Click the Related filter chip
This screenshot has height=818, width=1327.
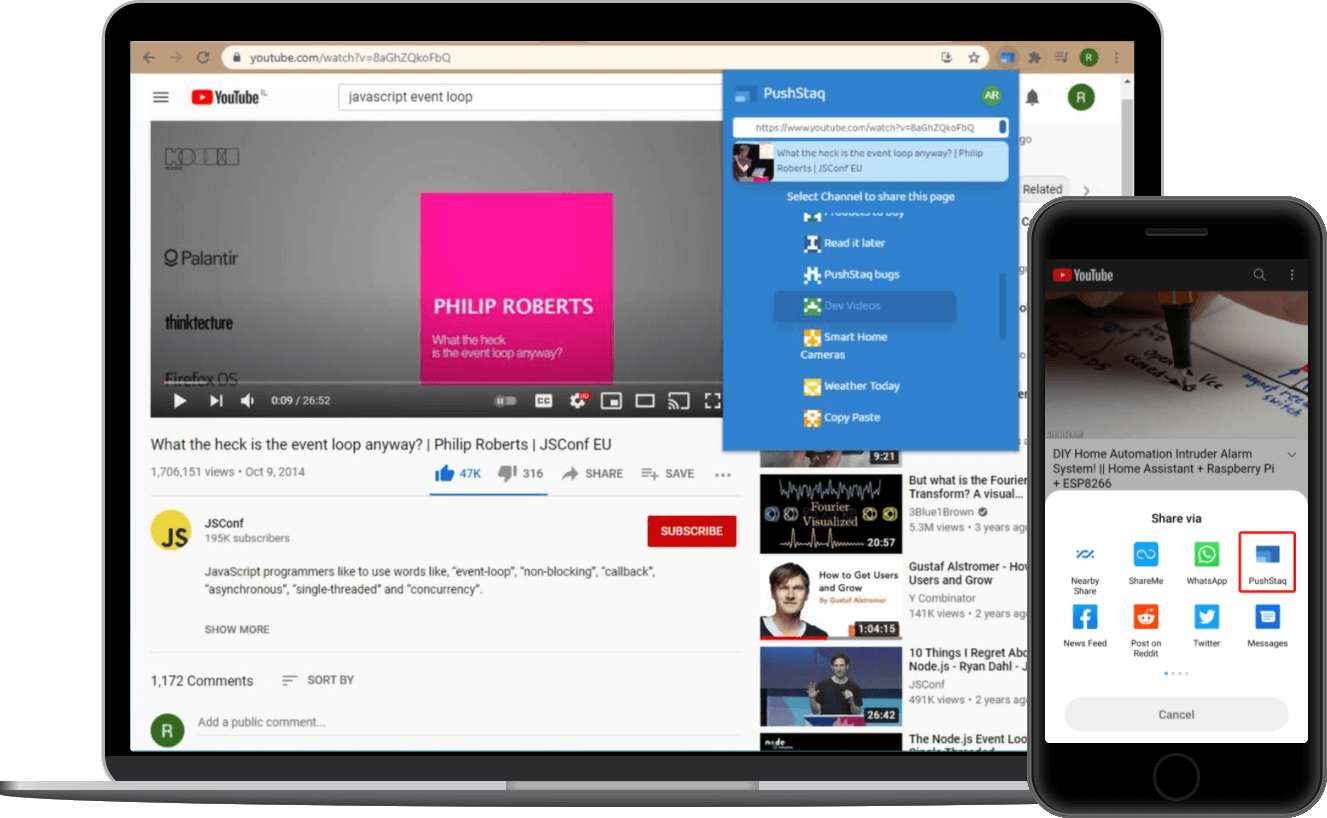pyautogui.click(x=1042, y=189)
